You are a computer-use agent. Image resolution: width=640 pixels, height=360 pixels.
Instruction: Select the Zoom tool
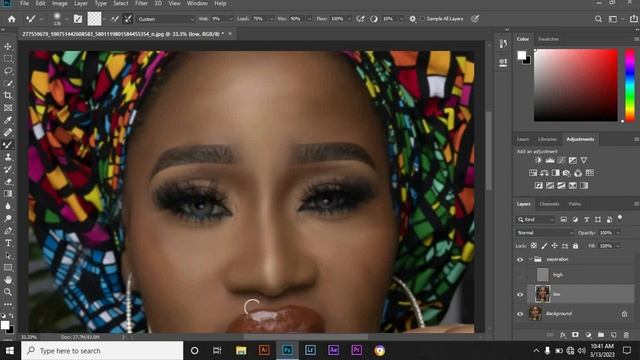coord(8,292)
